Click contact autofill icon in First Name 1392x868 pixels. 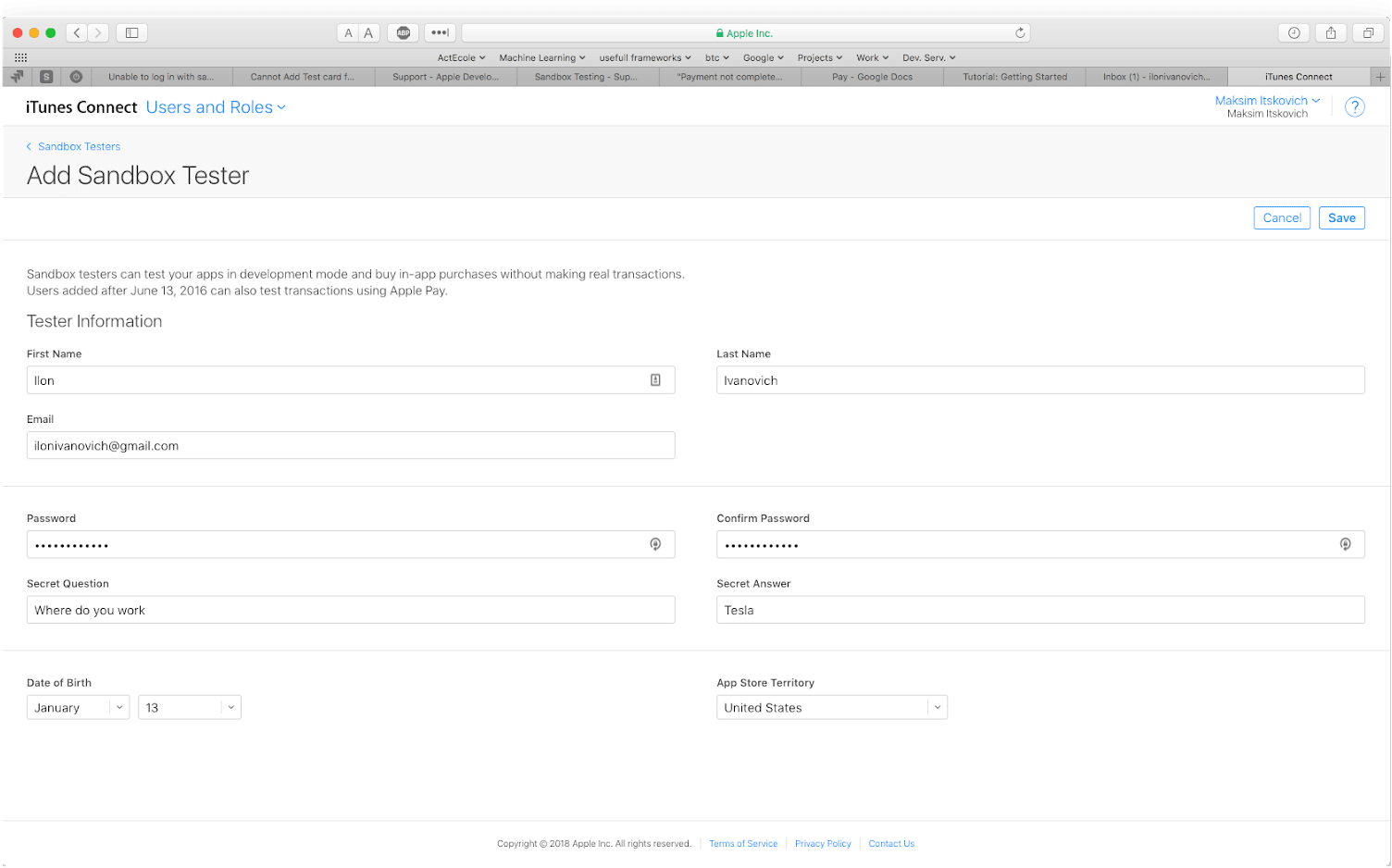tap(655, 380)
